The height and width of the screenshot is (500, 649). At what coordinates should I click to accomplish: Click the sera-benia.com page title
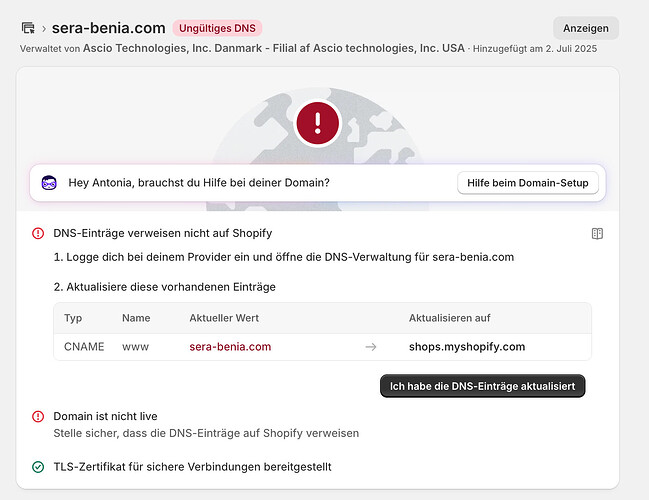(x=109, y=28)
